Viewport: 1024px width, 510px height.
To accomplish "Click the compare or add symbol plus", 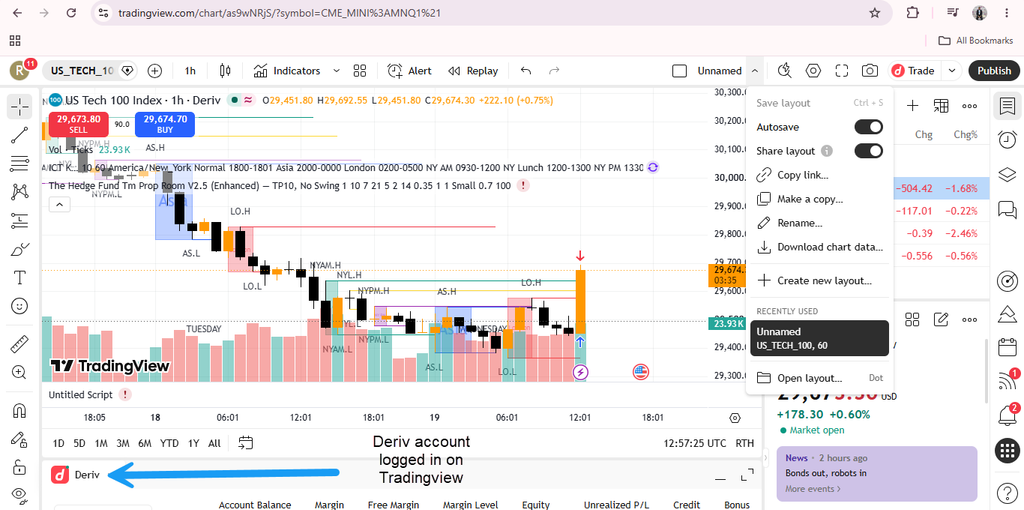I will [155, 71].
